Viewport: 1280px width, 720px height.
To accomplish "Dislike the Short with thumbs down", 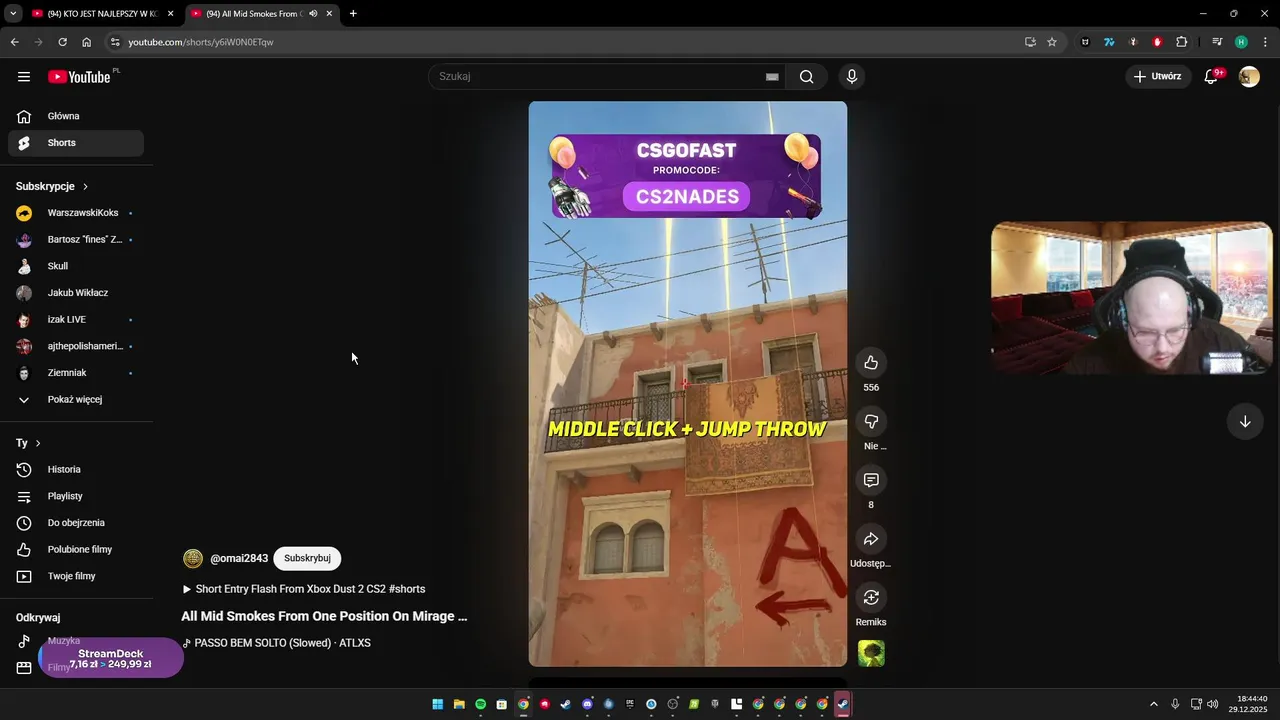I will pos(871,422).
